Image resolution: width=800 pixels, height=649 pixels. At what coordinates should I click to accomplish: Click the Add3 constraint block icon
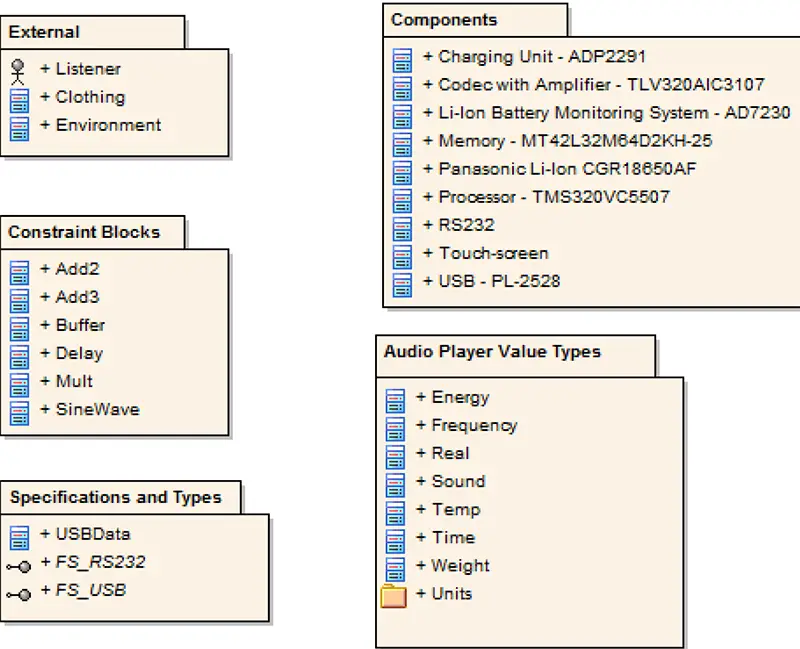tap(19, 301)
